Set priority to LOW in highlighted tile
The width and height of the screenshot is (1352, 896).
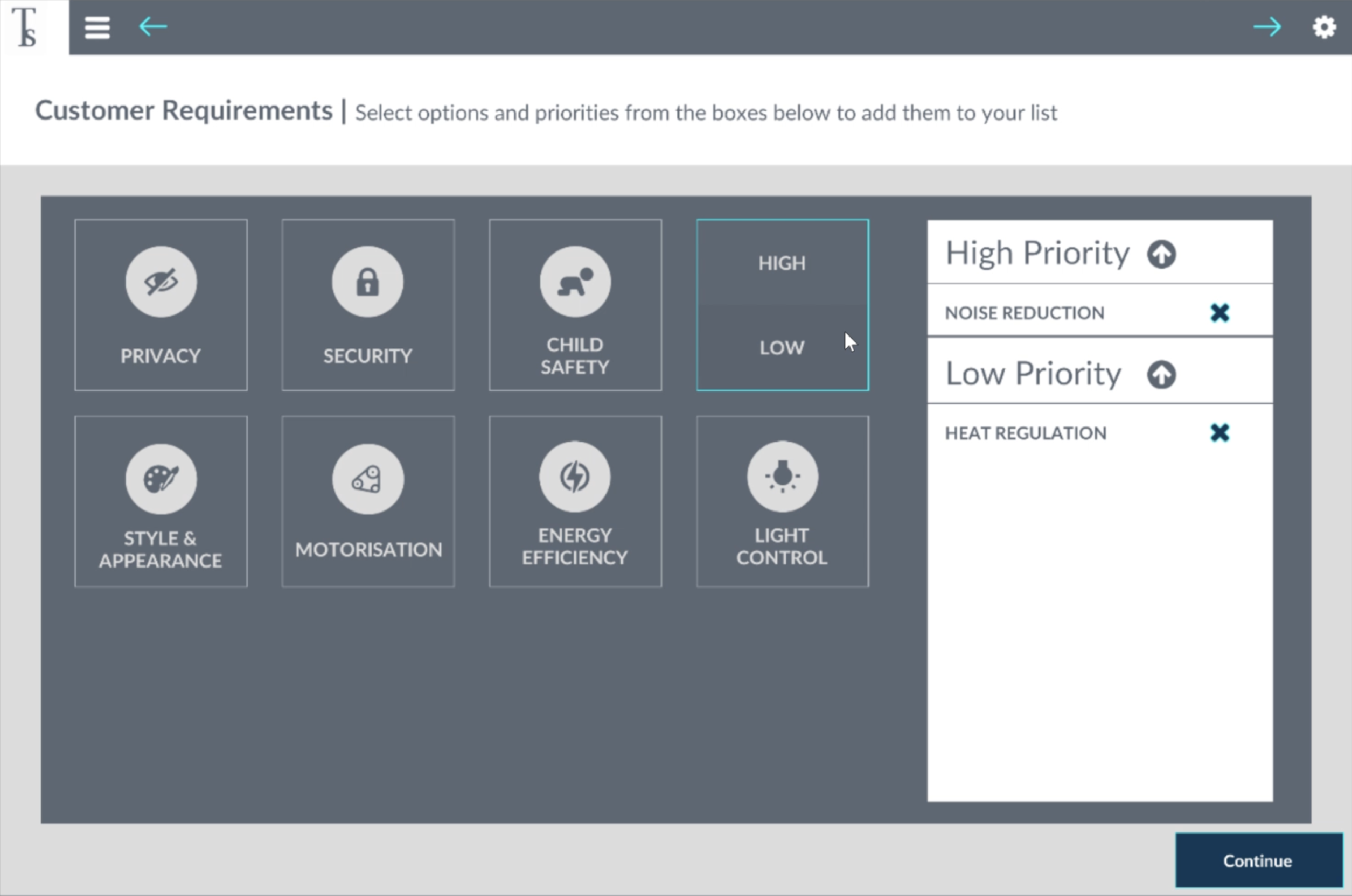(782, 347)
